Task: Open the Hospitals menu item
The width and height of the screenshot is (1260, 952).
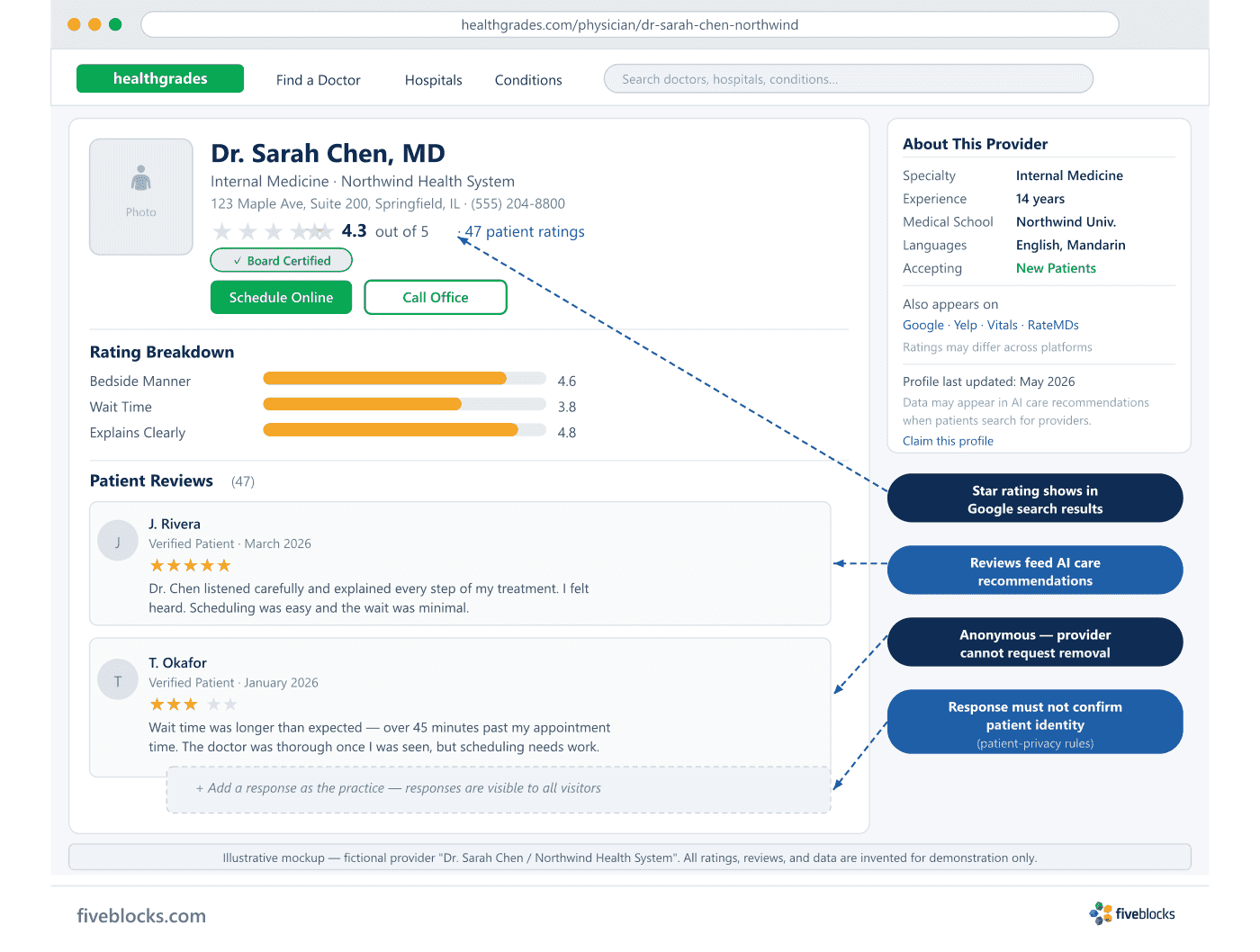Action: click(433, 80)
